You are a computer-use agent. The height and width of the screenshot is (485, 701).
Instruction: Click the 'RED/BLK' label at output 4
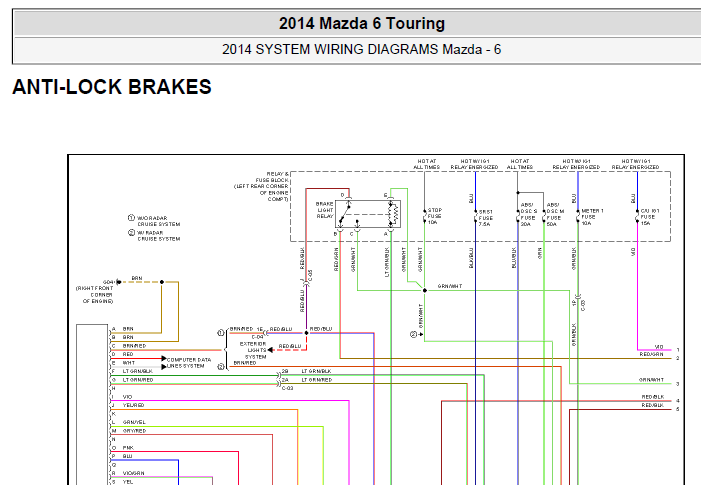tap(653, 397)
